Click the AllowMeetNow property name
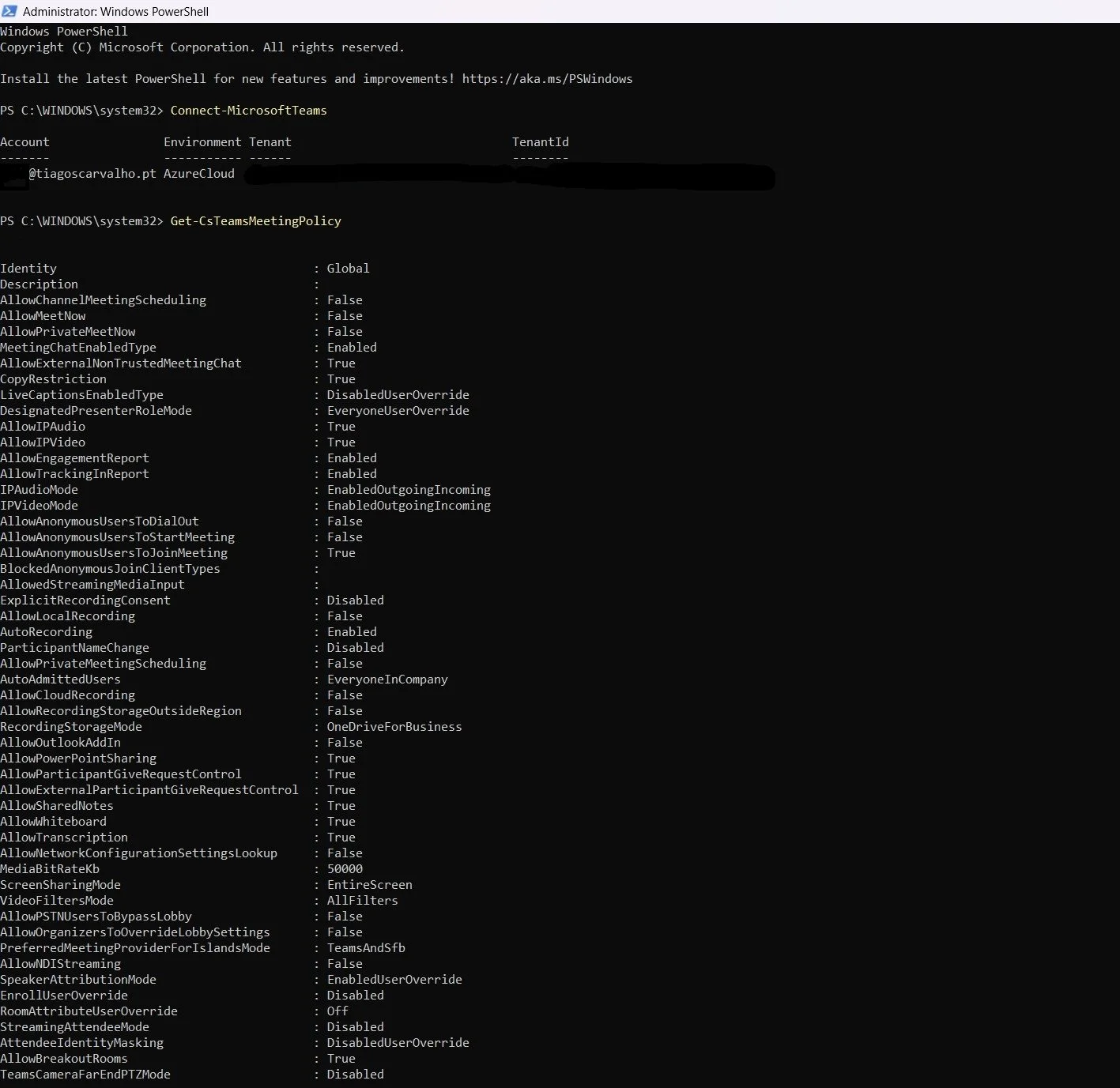Viewport: 1120px width, 1088px height. pyautogui.click(x=43, y=316)
